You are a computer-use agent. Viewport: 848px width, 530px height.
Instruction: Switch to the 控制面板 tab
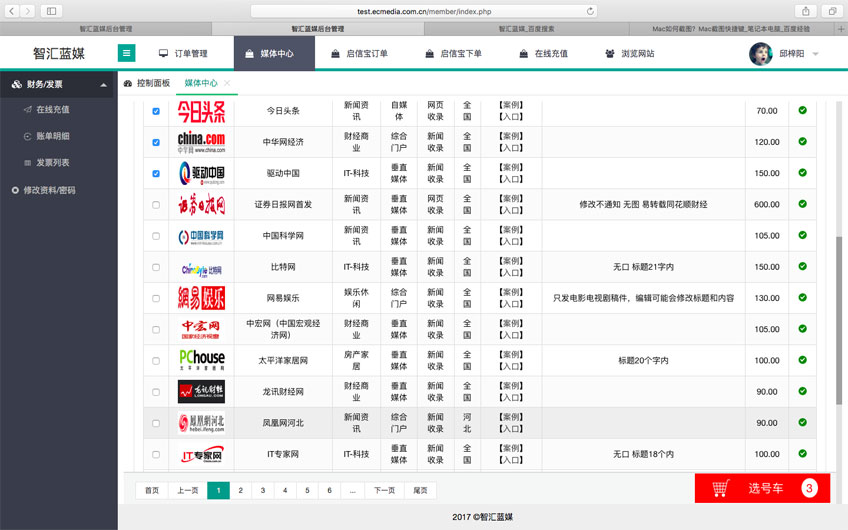click(x=147, y=83)
